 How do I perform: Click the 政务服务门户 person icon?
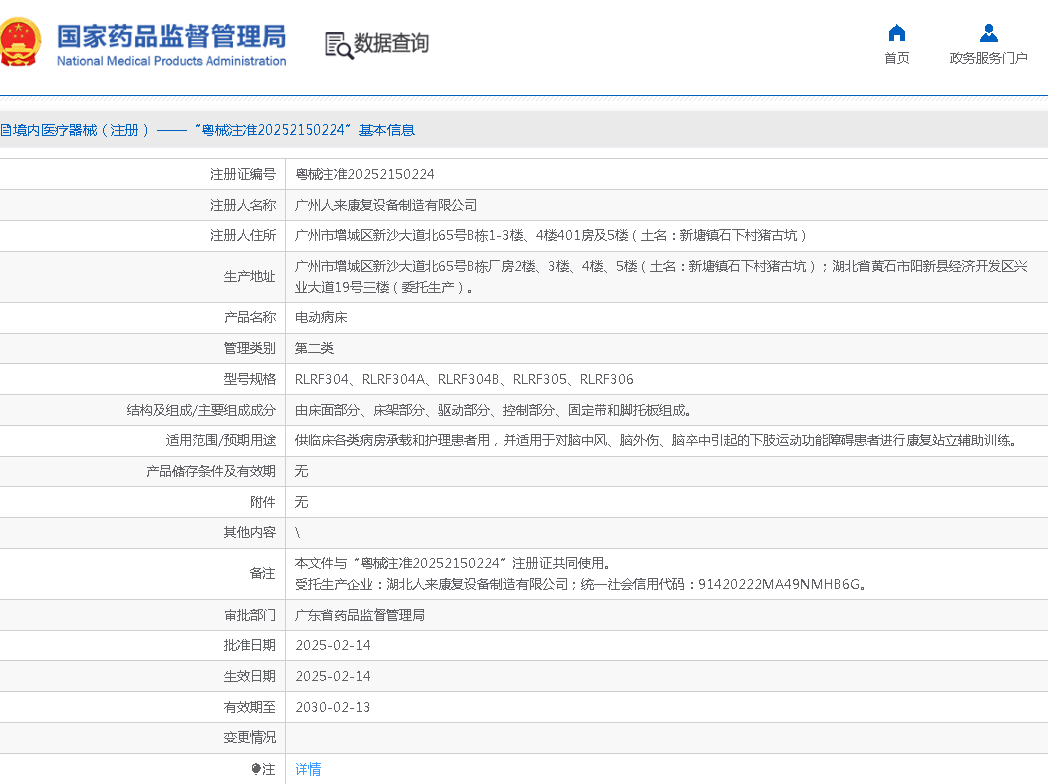click(x=988, y=33)
